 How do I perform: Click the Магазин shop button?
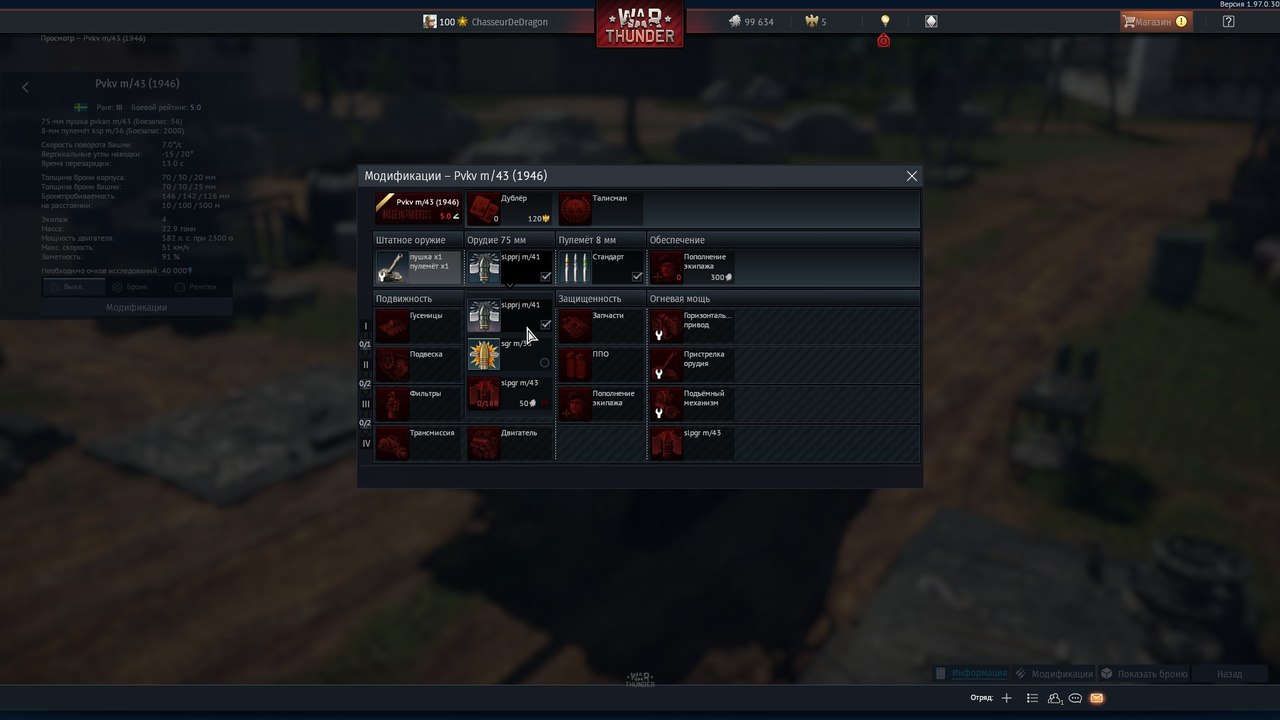(x=1155, y=21)
